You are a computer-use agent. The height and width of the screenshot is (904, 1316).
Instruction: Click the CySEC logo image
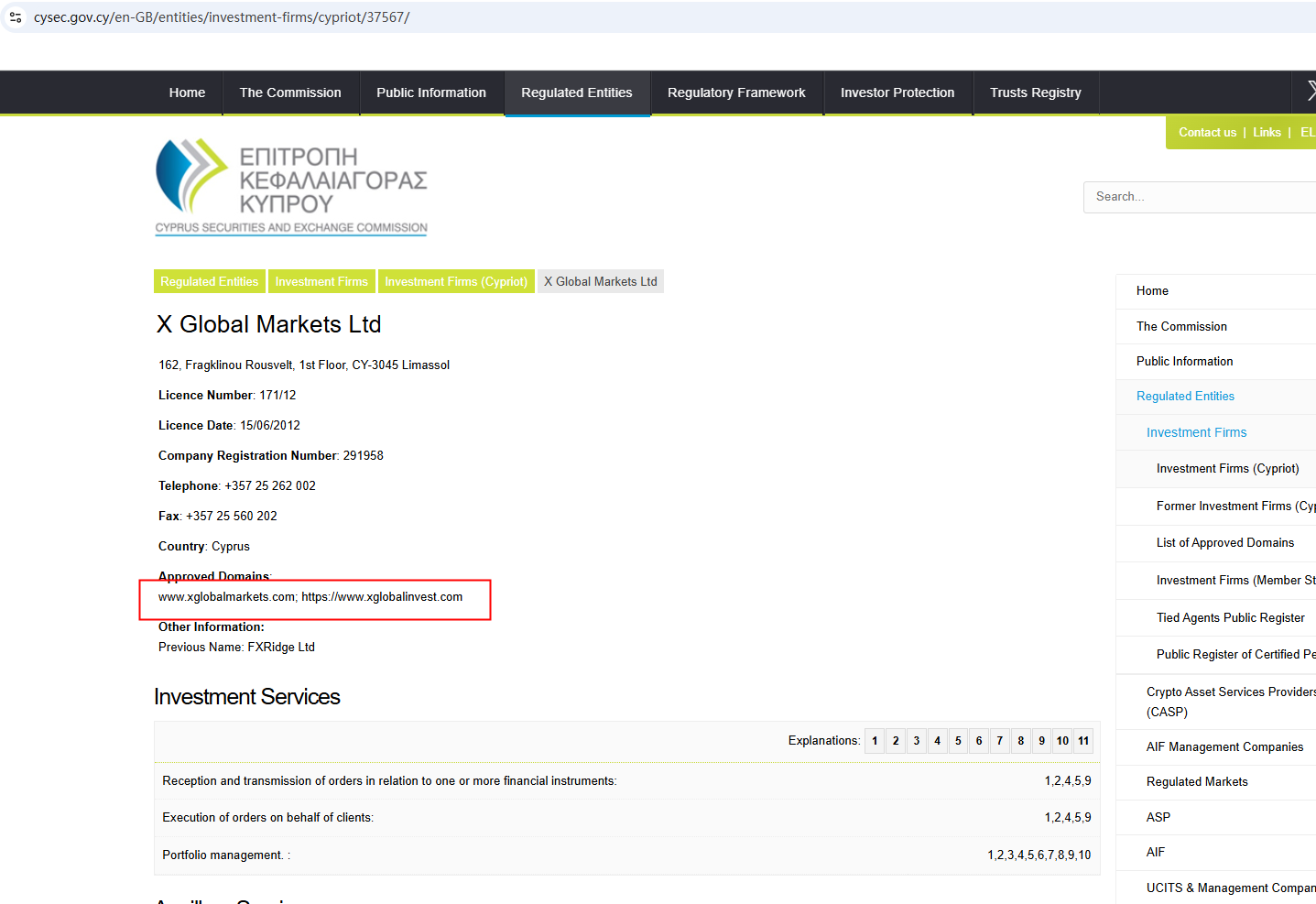coord(291,187)
